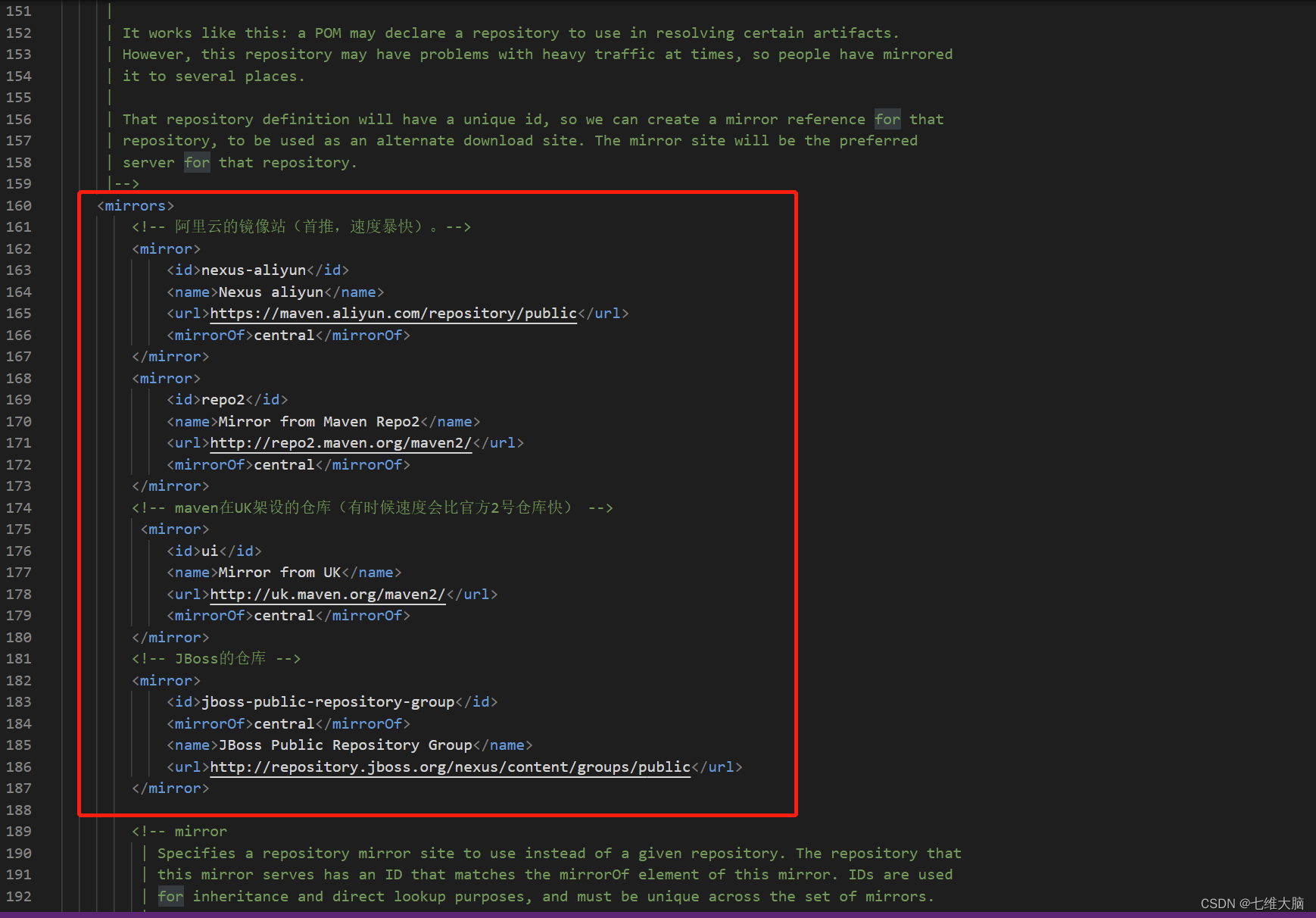This screenshot has width=1316, height=918.
Task: Click line number 175
Action: (x=19, y=529)
